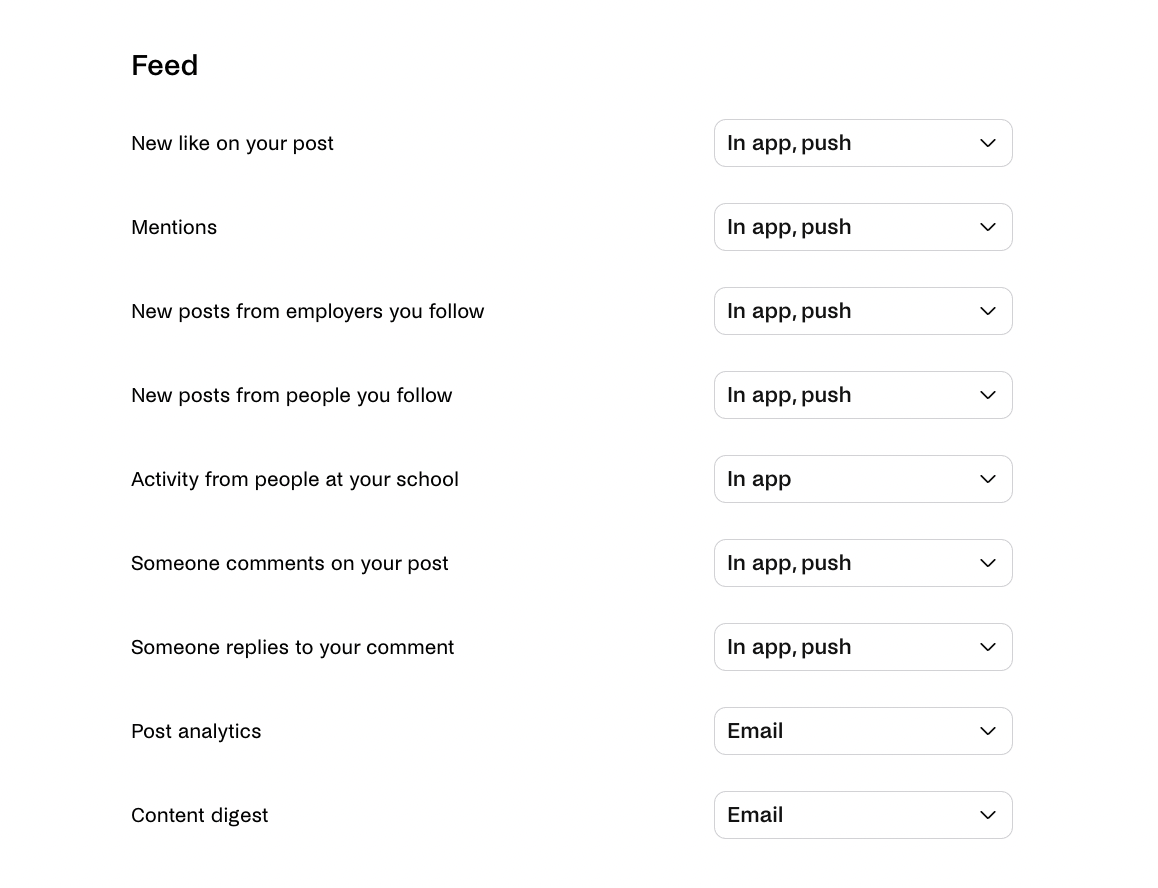Open the New like on your post dropdown
The width and height of the screenshot is (1158, 888).
click(x=863, y=143)
